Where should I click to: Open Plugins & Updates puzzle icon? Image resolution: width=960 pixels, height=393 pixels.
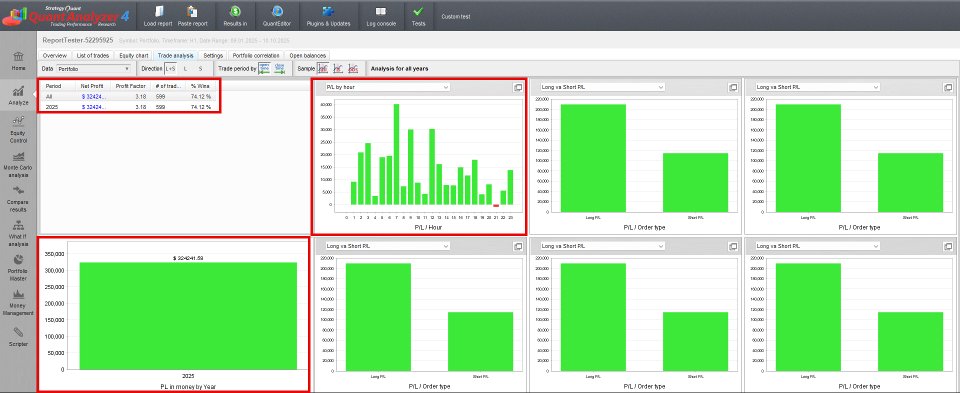pyautogui.click(x=328, y=11)
